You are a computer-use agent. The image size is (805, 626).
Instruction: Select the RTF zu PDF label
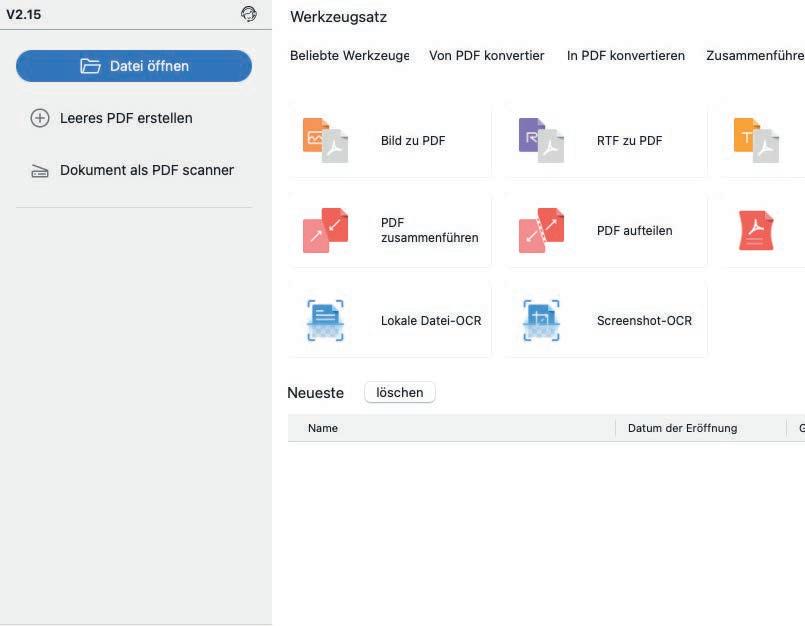click(x=629, y=141)
